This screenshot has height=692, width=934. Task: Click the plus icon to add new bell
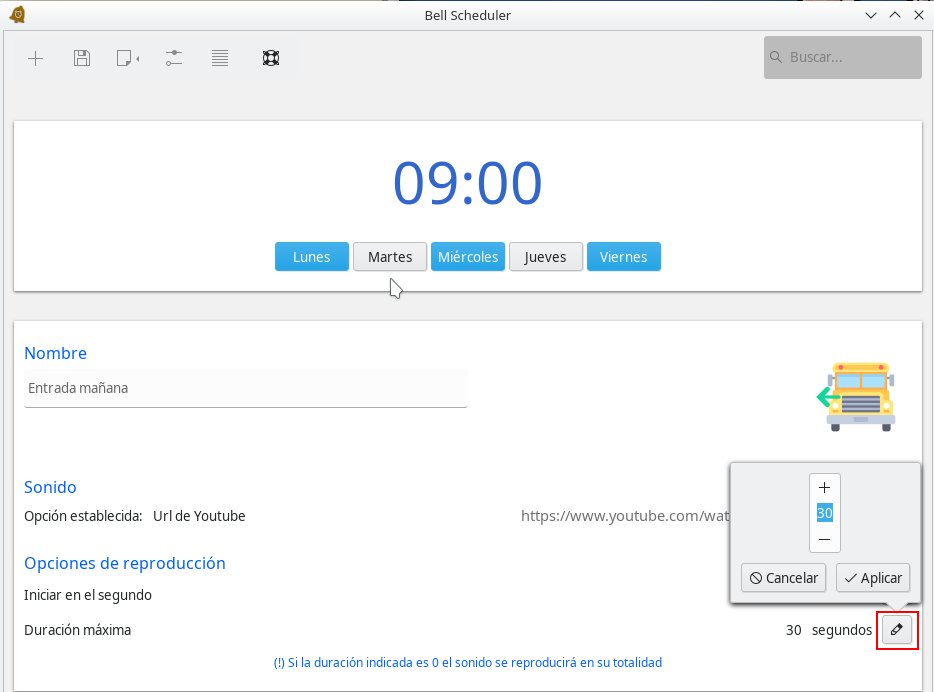36,58
